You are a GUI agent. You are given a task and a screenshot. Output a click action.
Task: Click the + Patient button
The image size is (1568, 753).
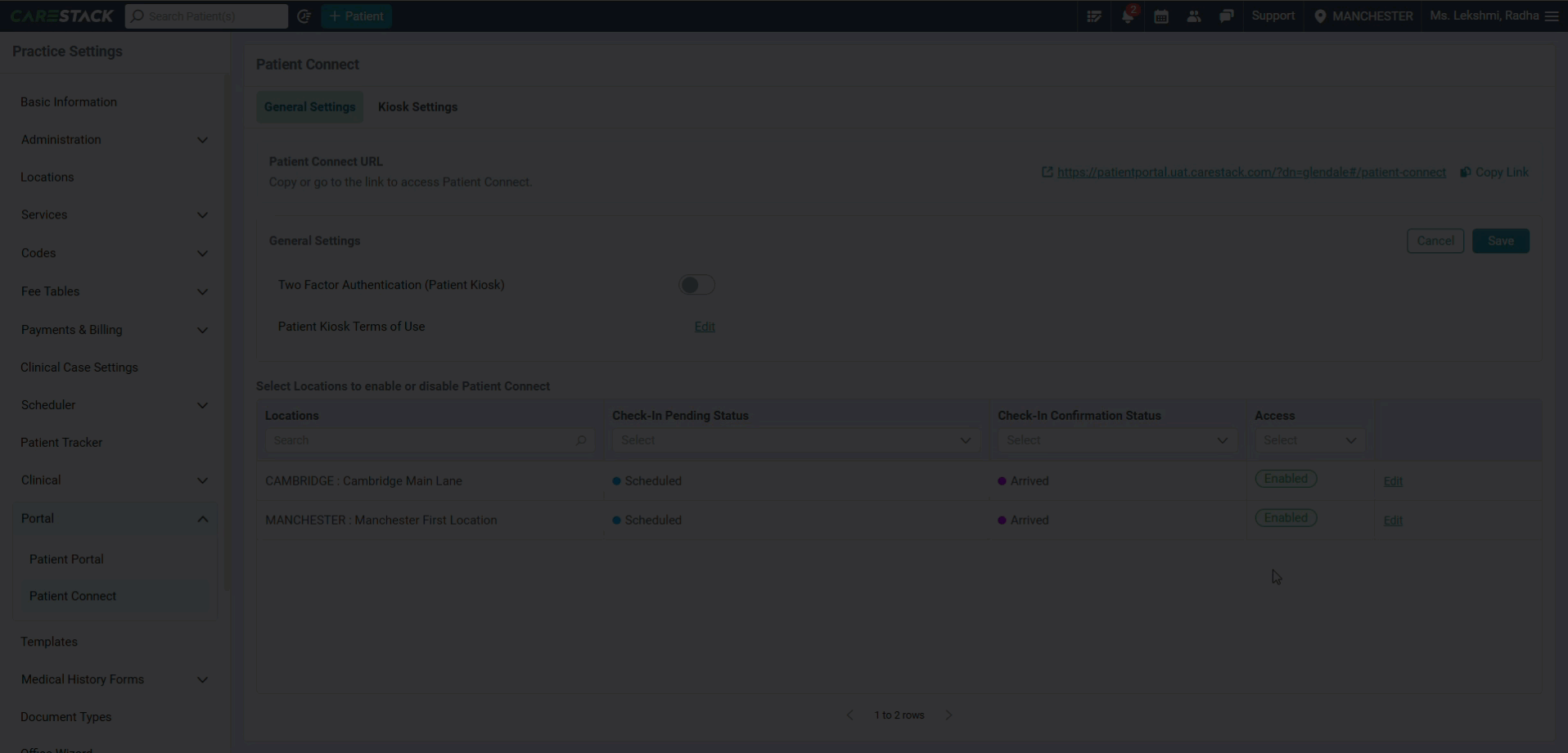coord(356,16)
